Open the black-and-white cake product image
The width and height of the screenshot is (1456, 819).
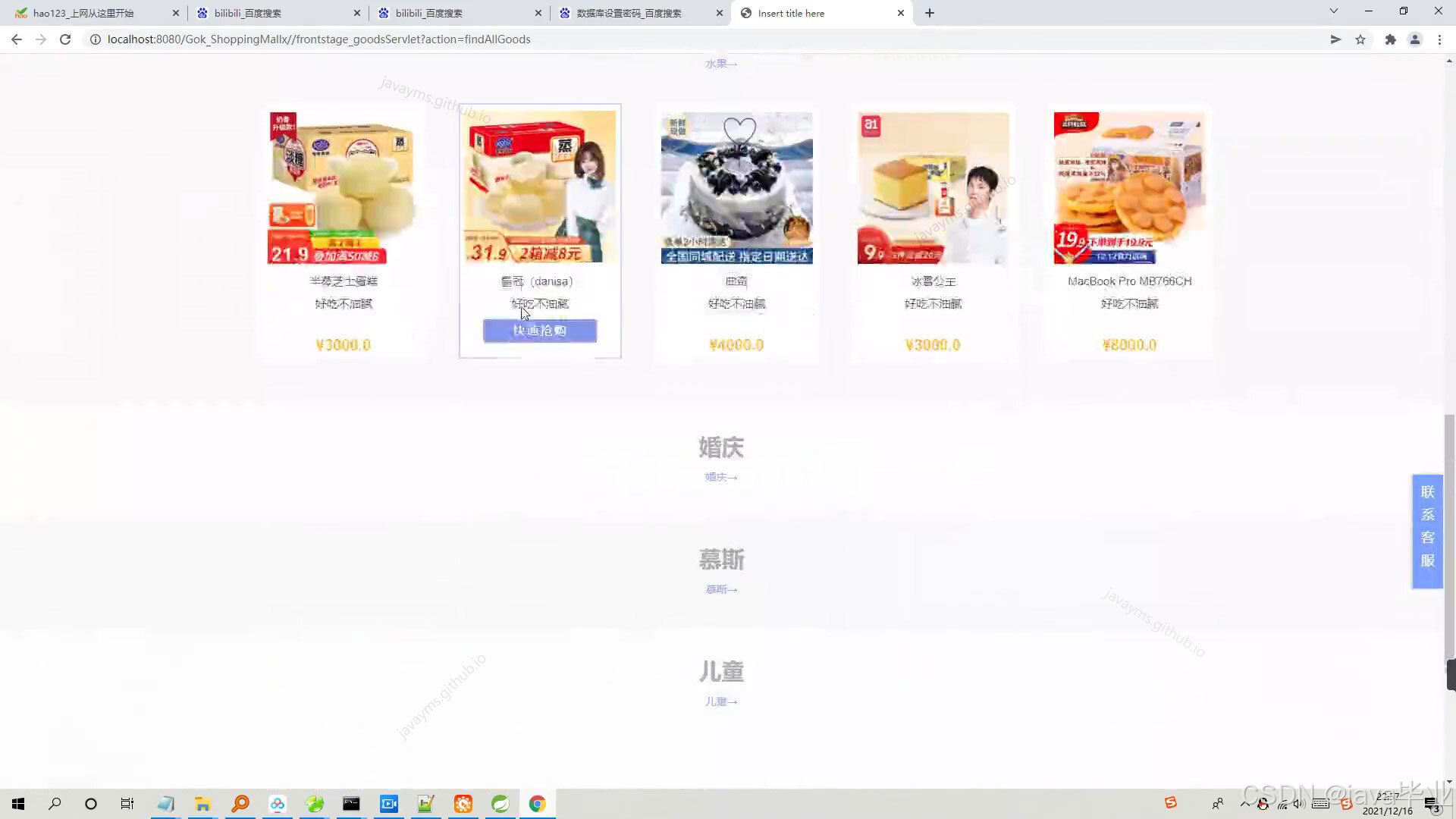[736, 188]
